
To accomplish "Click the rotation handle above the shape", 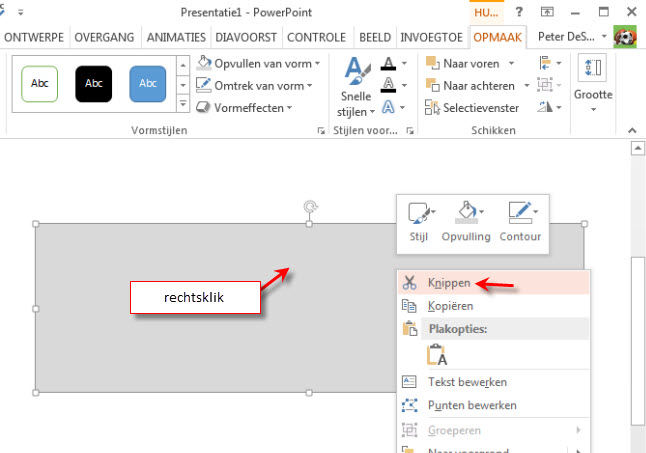I will coord(310,206).
